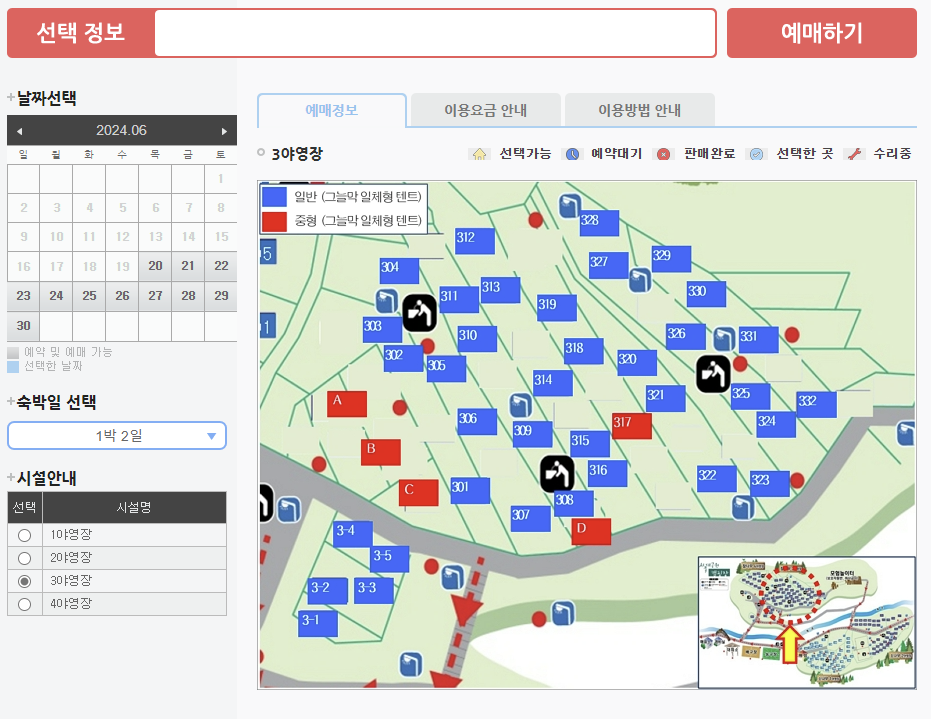Select campsite 304 on the map
931x719 pixels.
pos(400,271)
